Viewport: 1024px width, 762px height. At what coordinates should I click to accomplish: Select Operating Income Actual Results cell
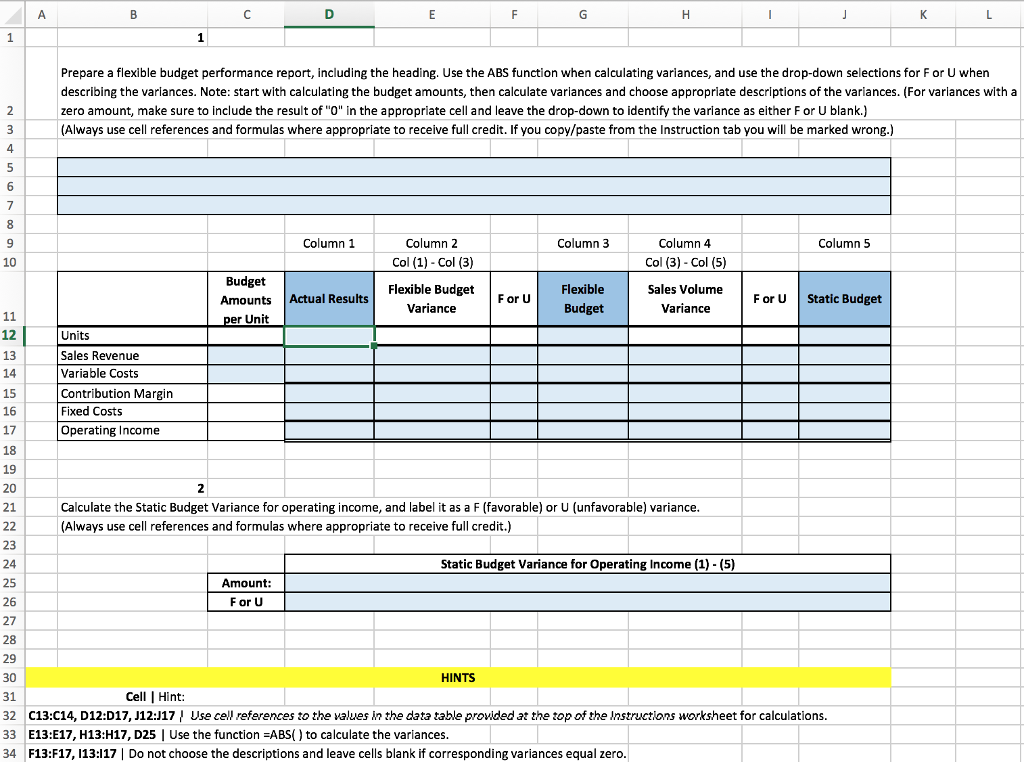[329, 431]
